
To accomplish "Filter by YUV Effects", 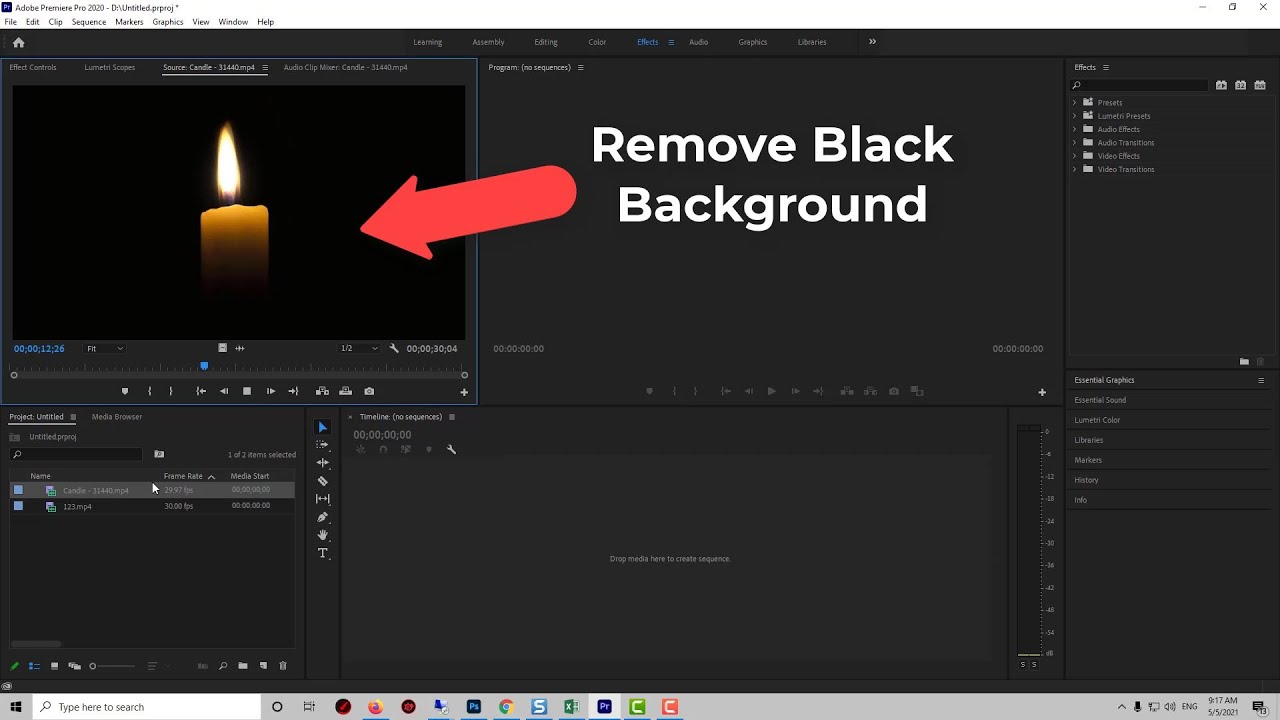I will point(1260,85).
